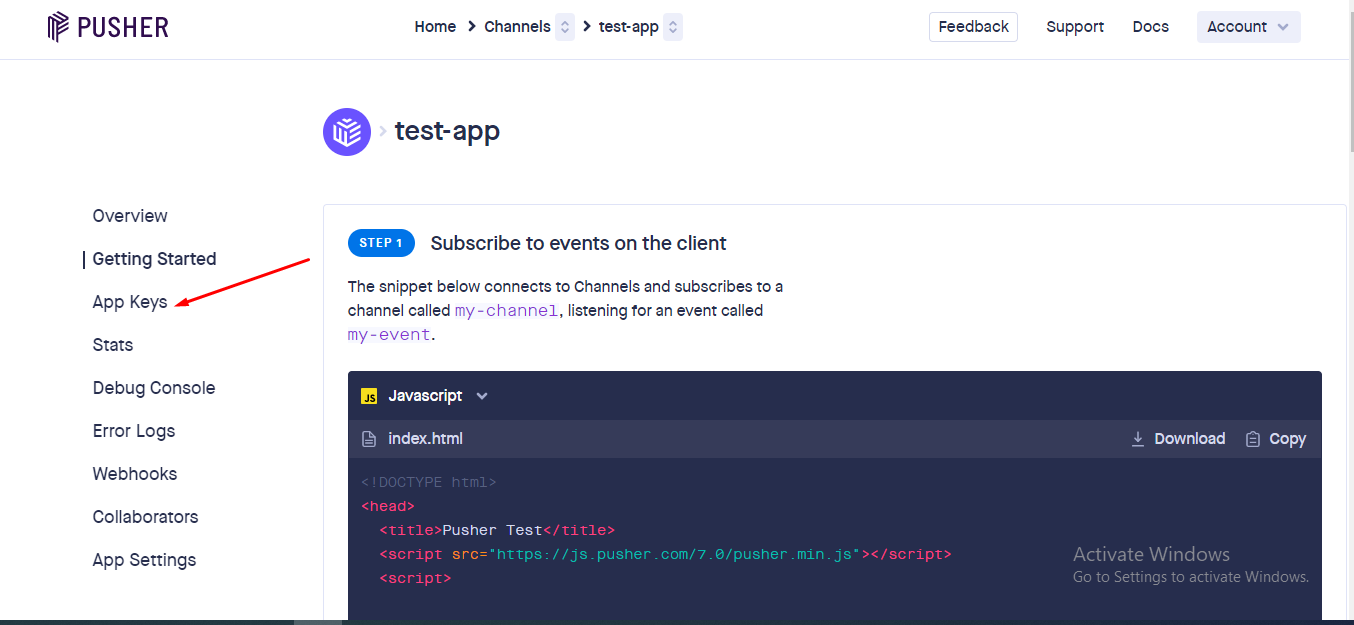Viewport: 1354px width, 625px height.
Task: Expand the Javascript language selector
Action: tap(482, 396)
